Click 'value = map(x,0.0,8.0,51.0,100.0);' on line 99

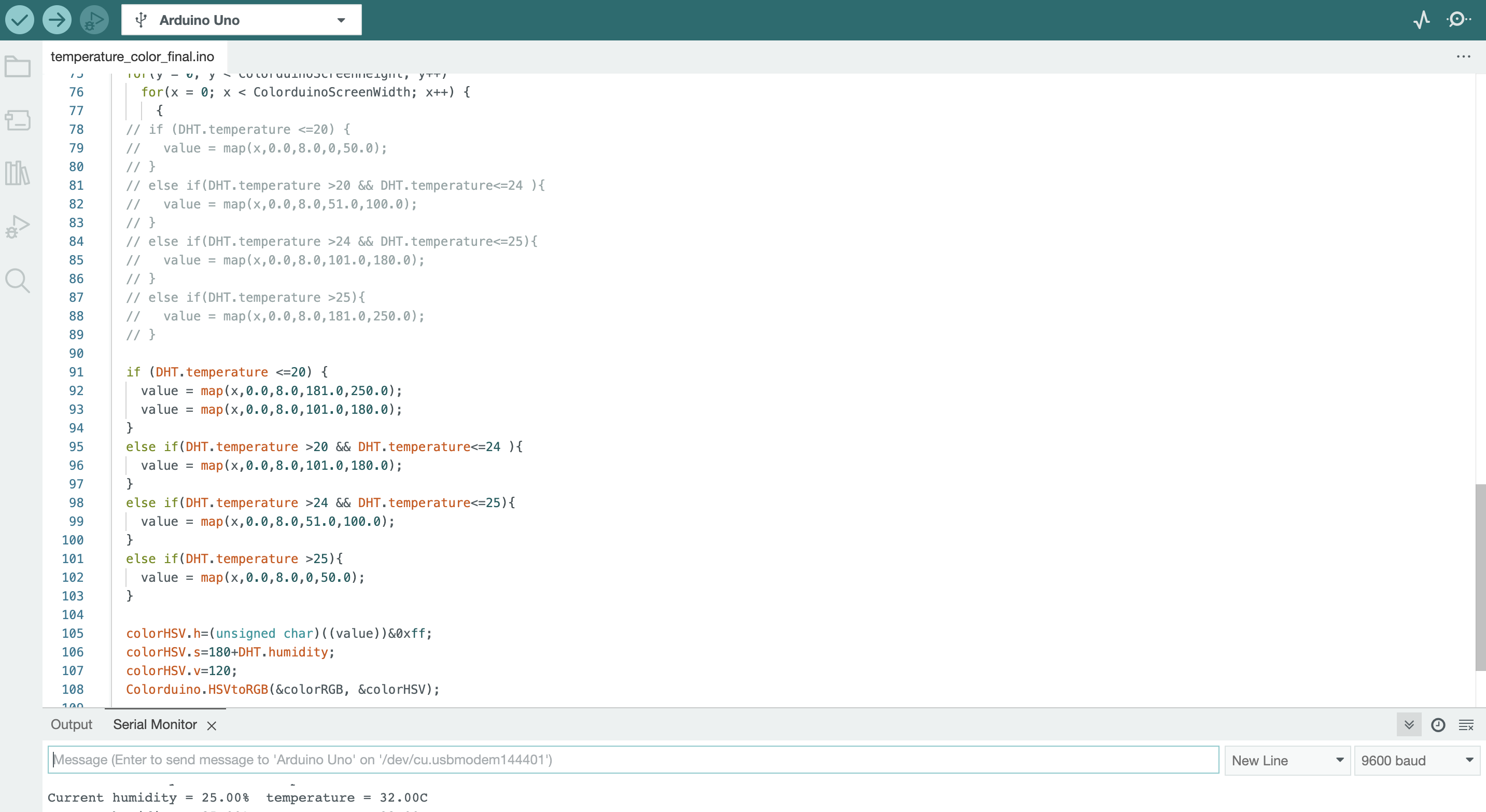[x=268, y=521]
